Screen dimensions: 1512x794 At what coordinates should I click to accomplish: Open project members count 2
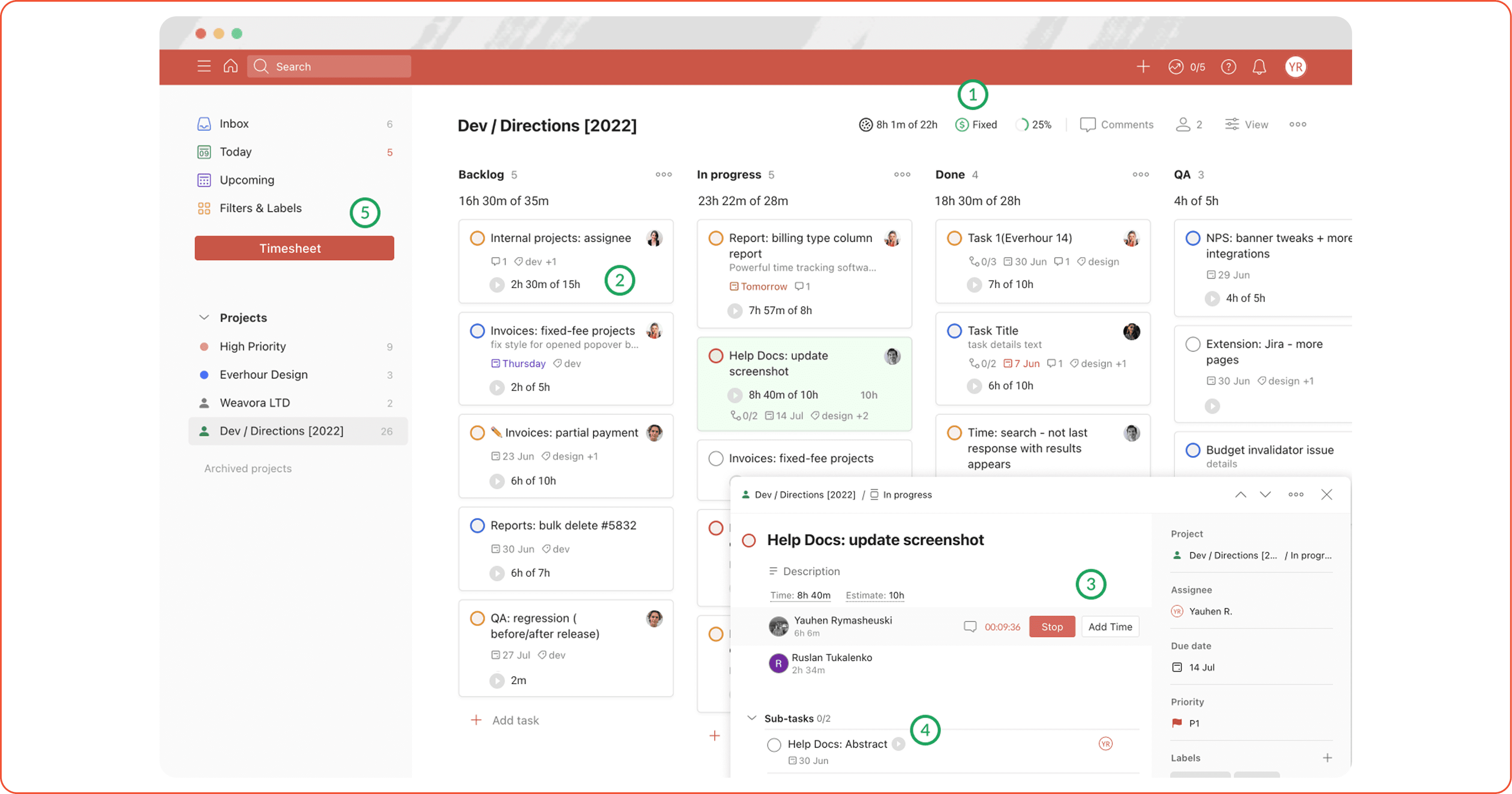click(1189, 124)
